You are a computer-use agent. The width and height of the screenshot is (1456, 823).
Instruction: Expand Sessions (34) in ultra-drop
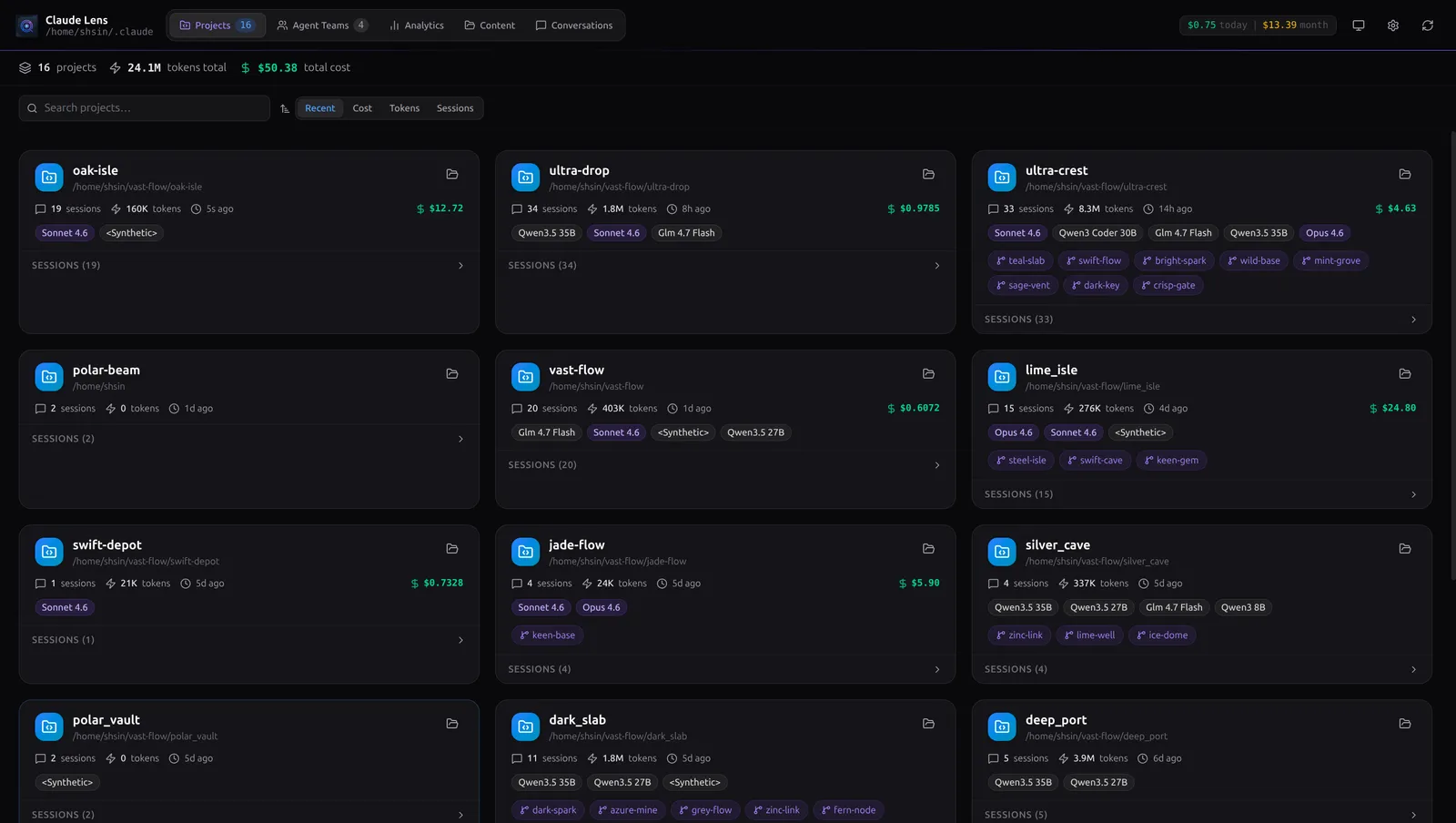click(x=724, y=266)
